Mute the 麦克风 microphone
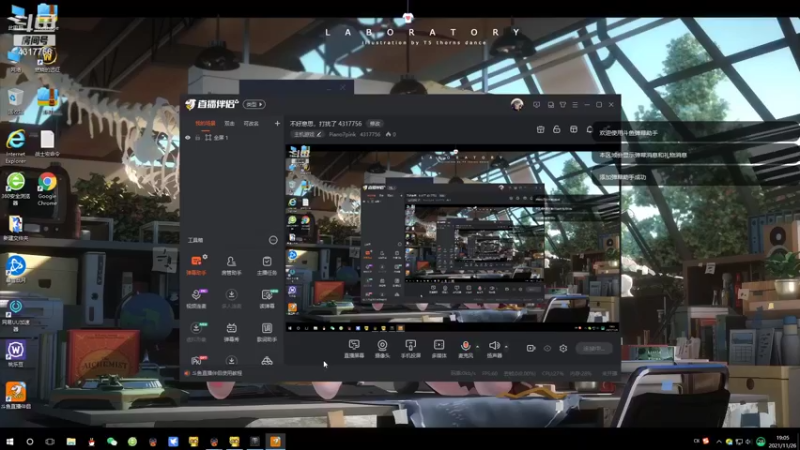Screen dimensions: 800x450 465,349
